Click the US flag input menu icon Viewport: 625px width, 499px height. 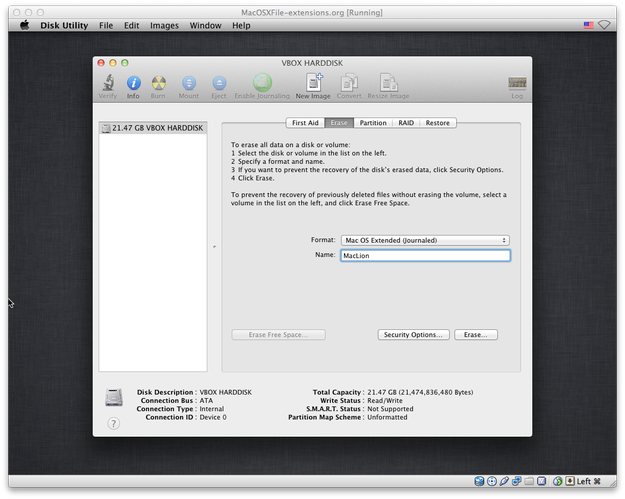(588, 25)
